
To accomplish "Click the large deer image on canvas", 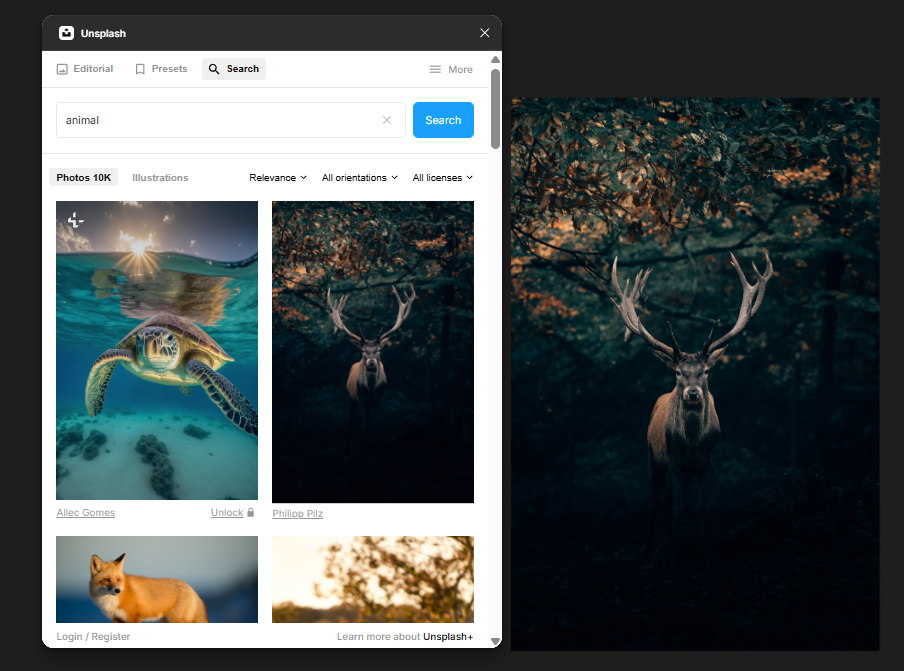I will click(x=695, y=374).
